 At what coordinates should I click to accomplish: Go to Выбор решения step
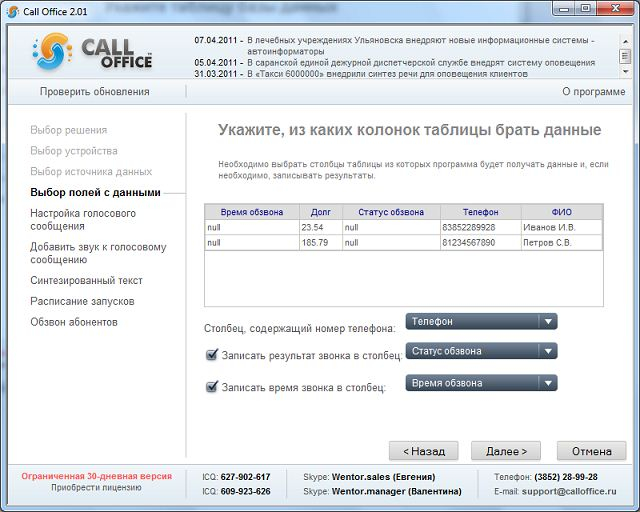pos(69,130)
